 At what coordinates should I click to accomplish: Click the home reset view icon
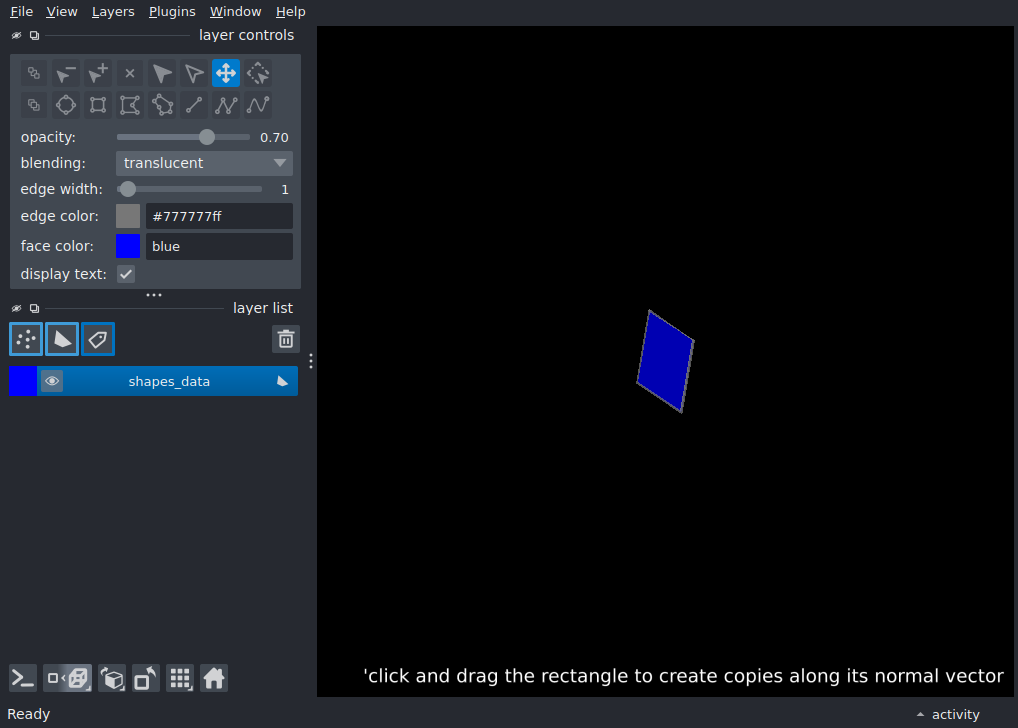tap(214, 679)
